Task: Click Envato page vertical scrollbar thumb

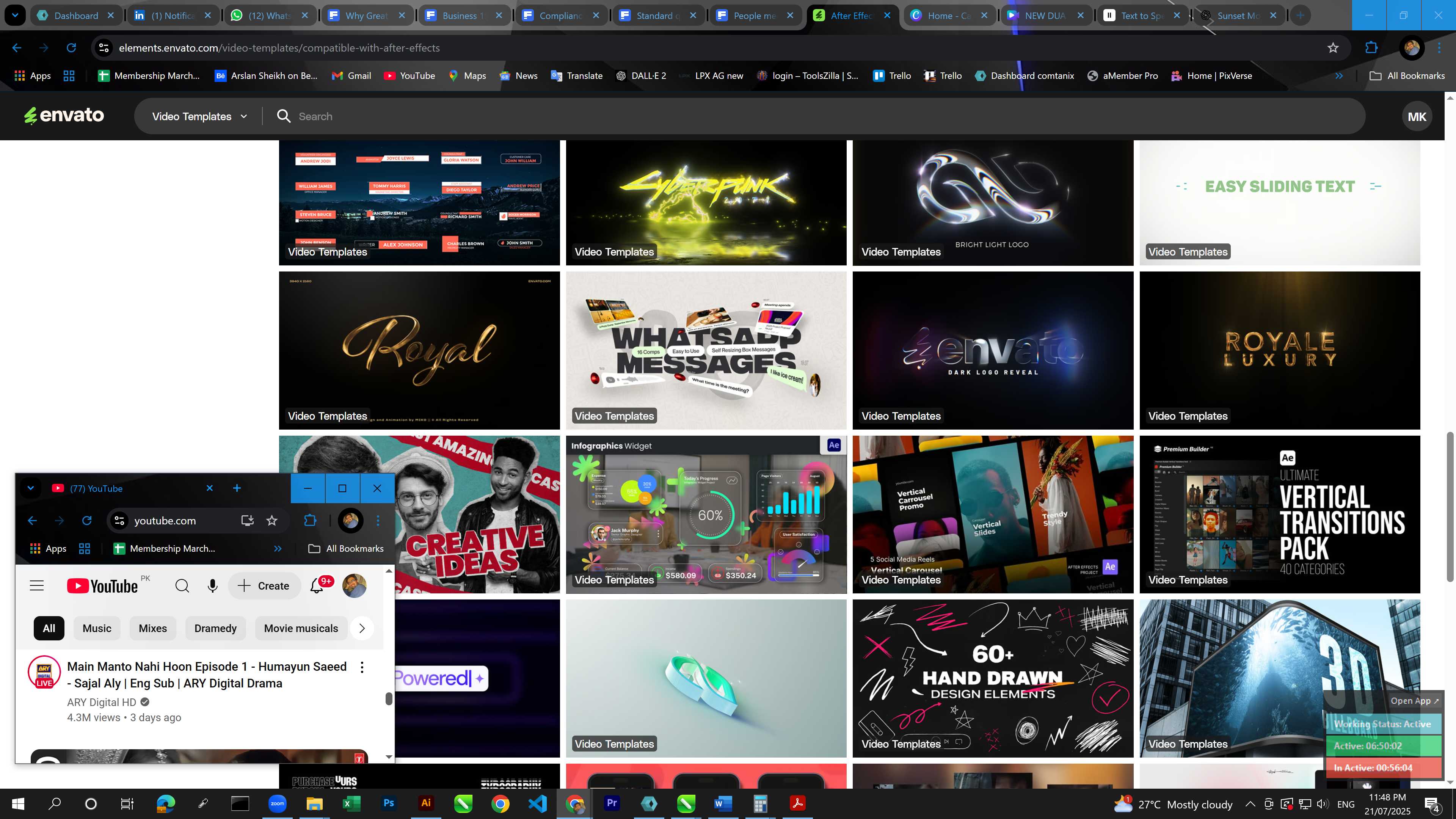Action: (x=1450, y=507)
